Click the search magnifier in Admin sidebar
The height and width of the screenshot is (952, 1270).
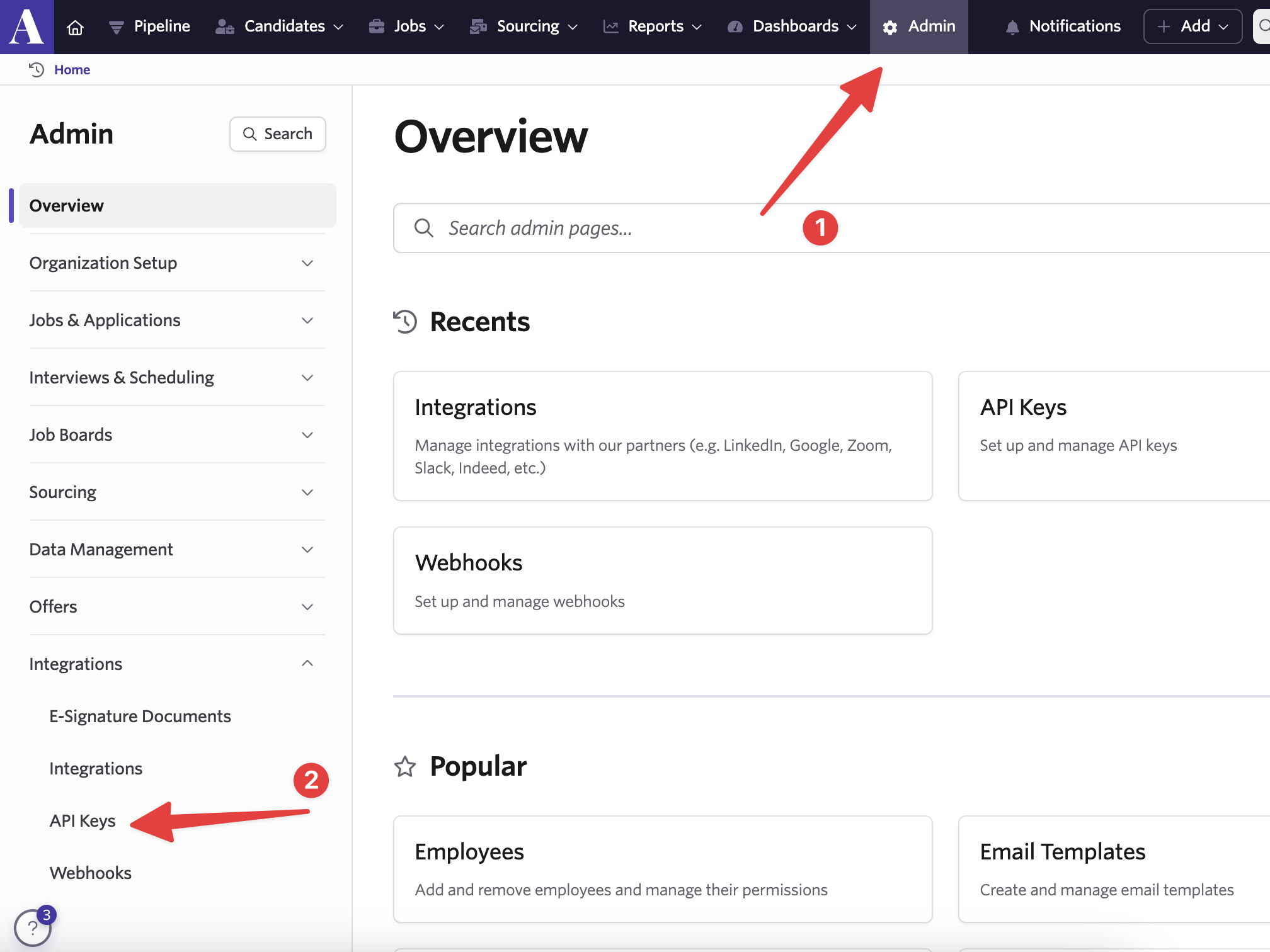pos(252,133)
